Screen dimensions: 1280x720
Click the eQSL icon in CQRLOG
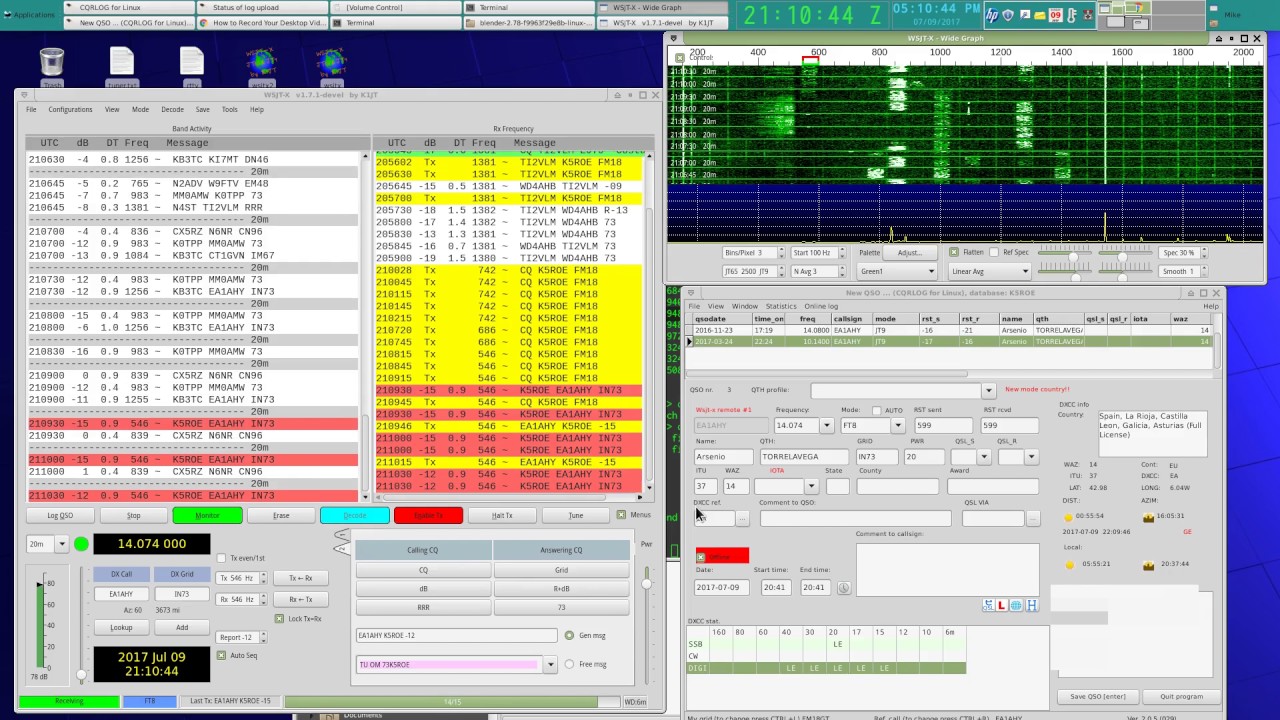(988, 605)
